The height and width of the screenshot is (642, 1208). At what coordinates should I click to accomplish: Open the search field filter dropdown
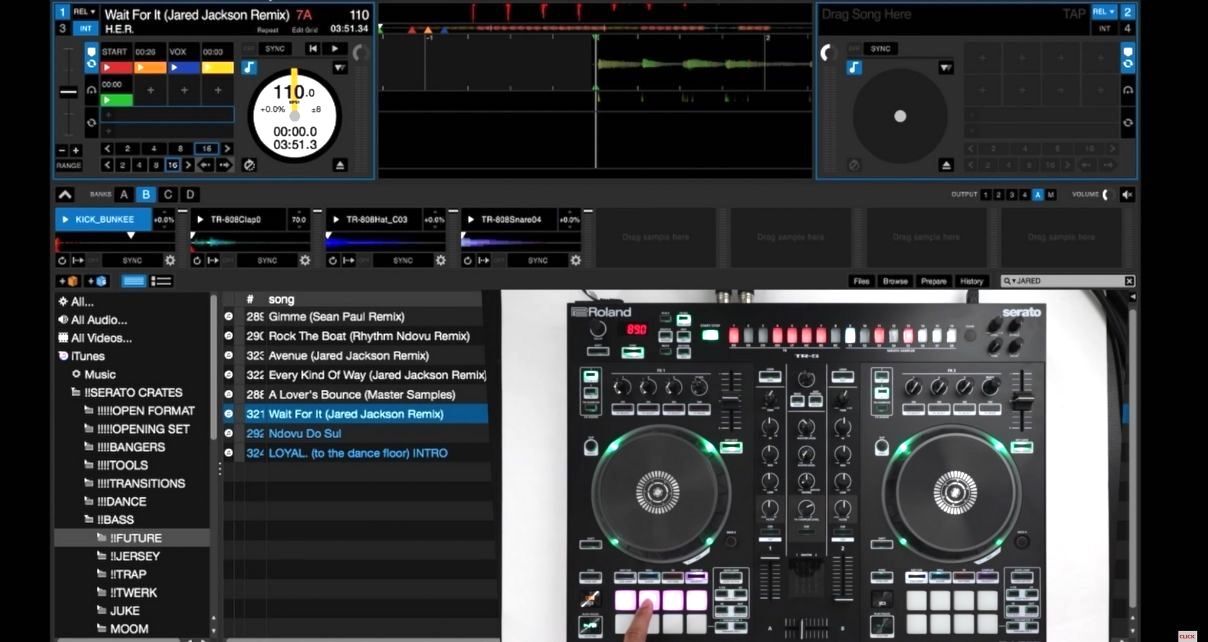(x=1012, y=281)
